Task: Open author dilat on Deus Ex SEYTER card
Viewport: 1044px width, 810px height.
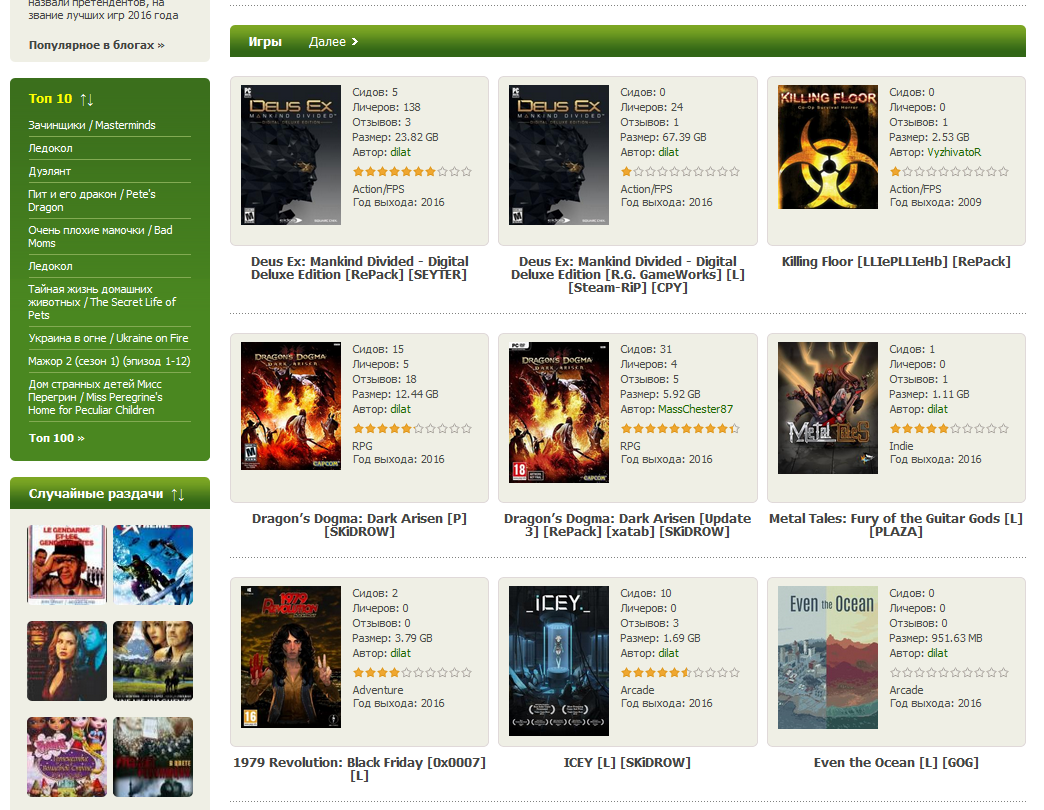Action: 400,152
